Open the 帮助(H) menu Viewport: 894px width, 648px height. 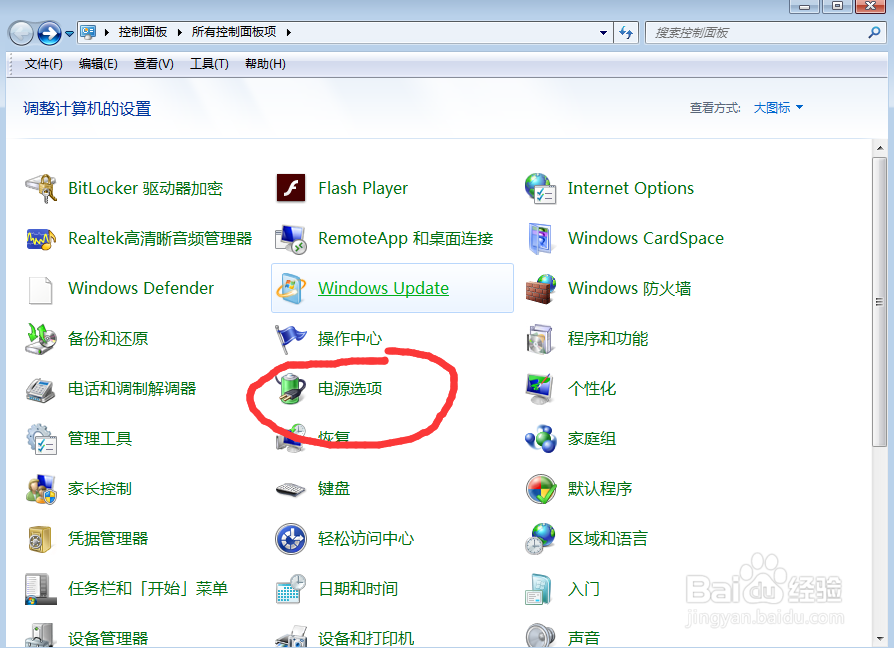tap(265, 64)
